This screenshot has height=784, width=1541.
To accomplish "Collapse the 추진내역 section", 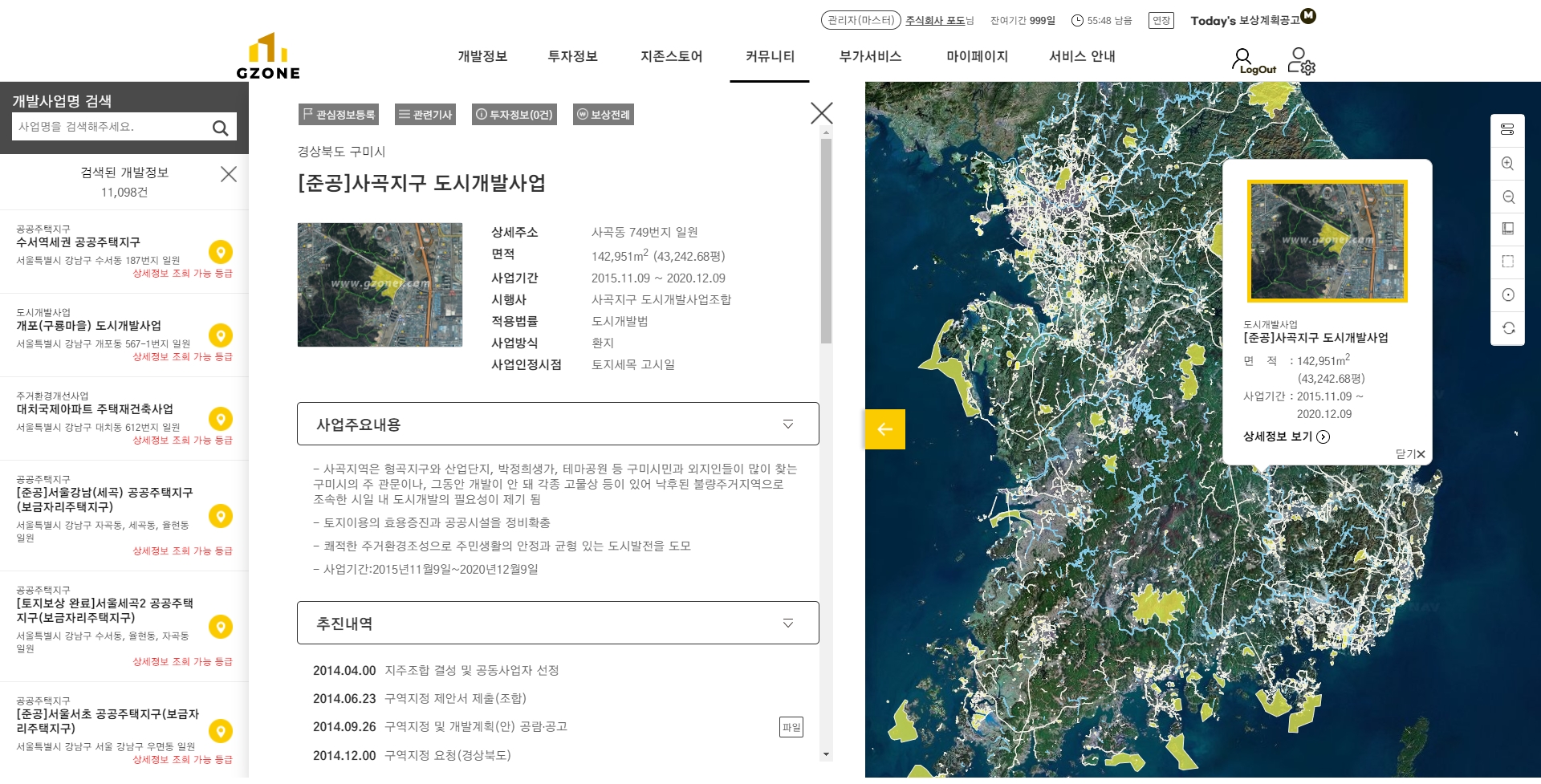I will (788, 624).
